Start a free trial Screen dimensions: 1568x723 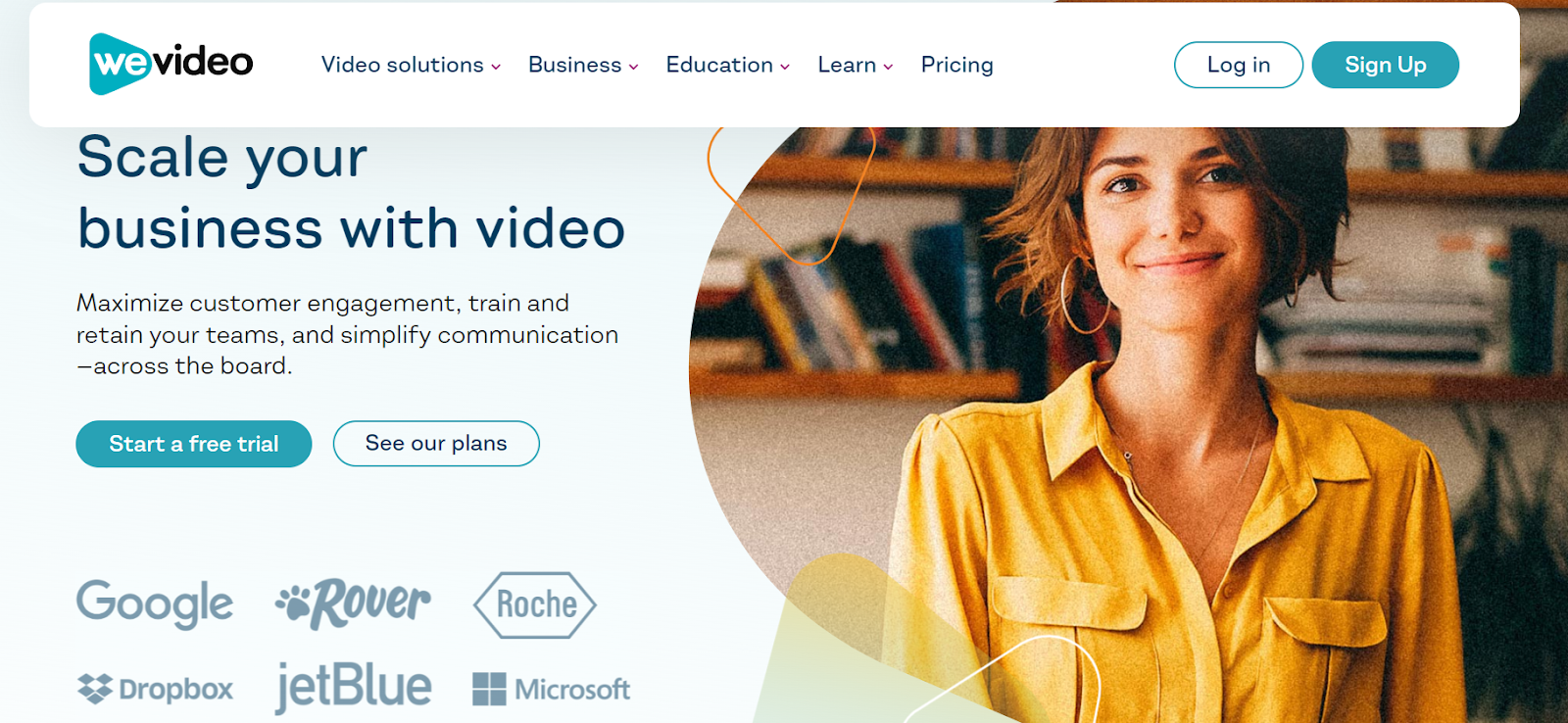194,444
